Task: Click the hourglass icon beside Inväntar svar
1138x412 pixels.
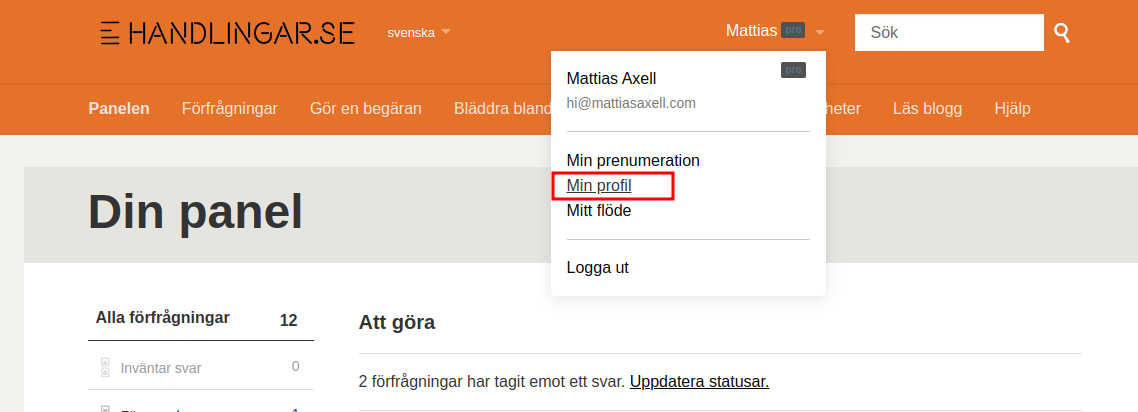Action: (x=105, y=367)
